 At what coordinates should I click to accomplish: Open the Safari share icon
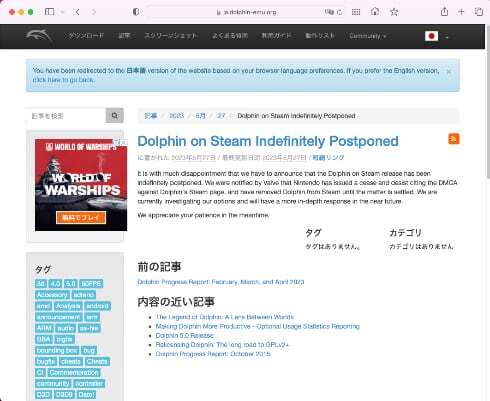tap(444, 12)
